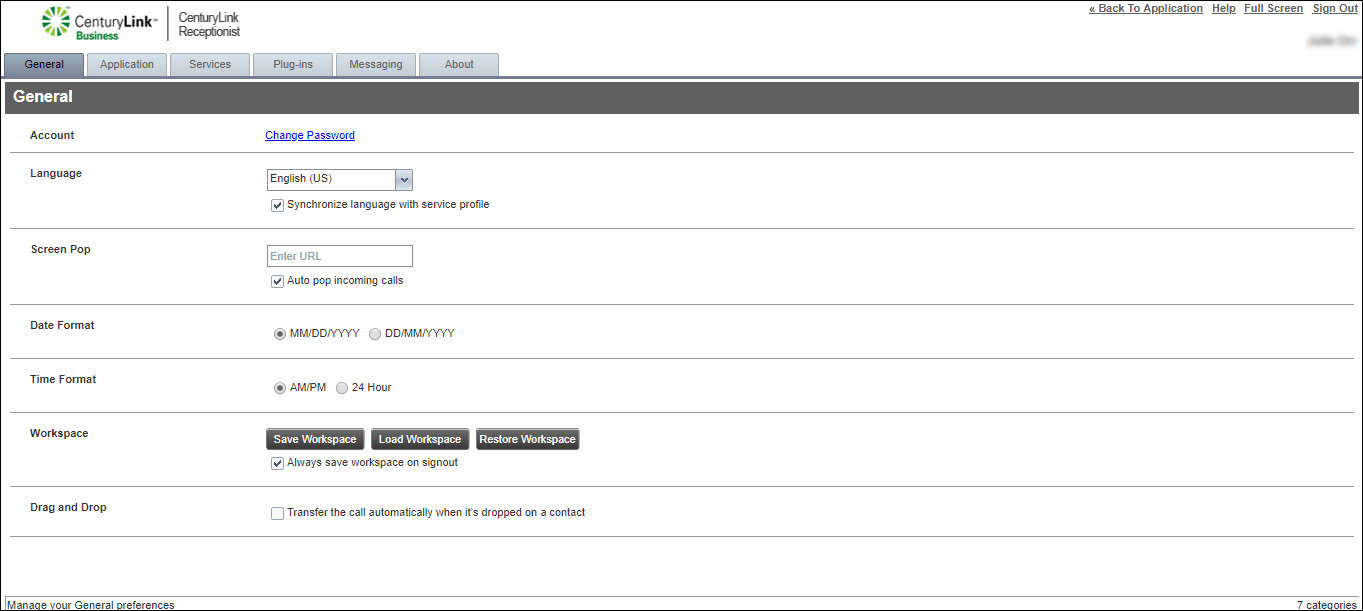Click the Language label
1363x611 pixels.
(x=56, y=173)
